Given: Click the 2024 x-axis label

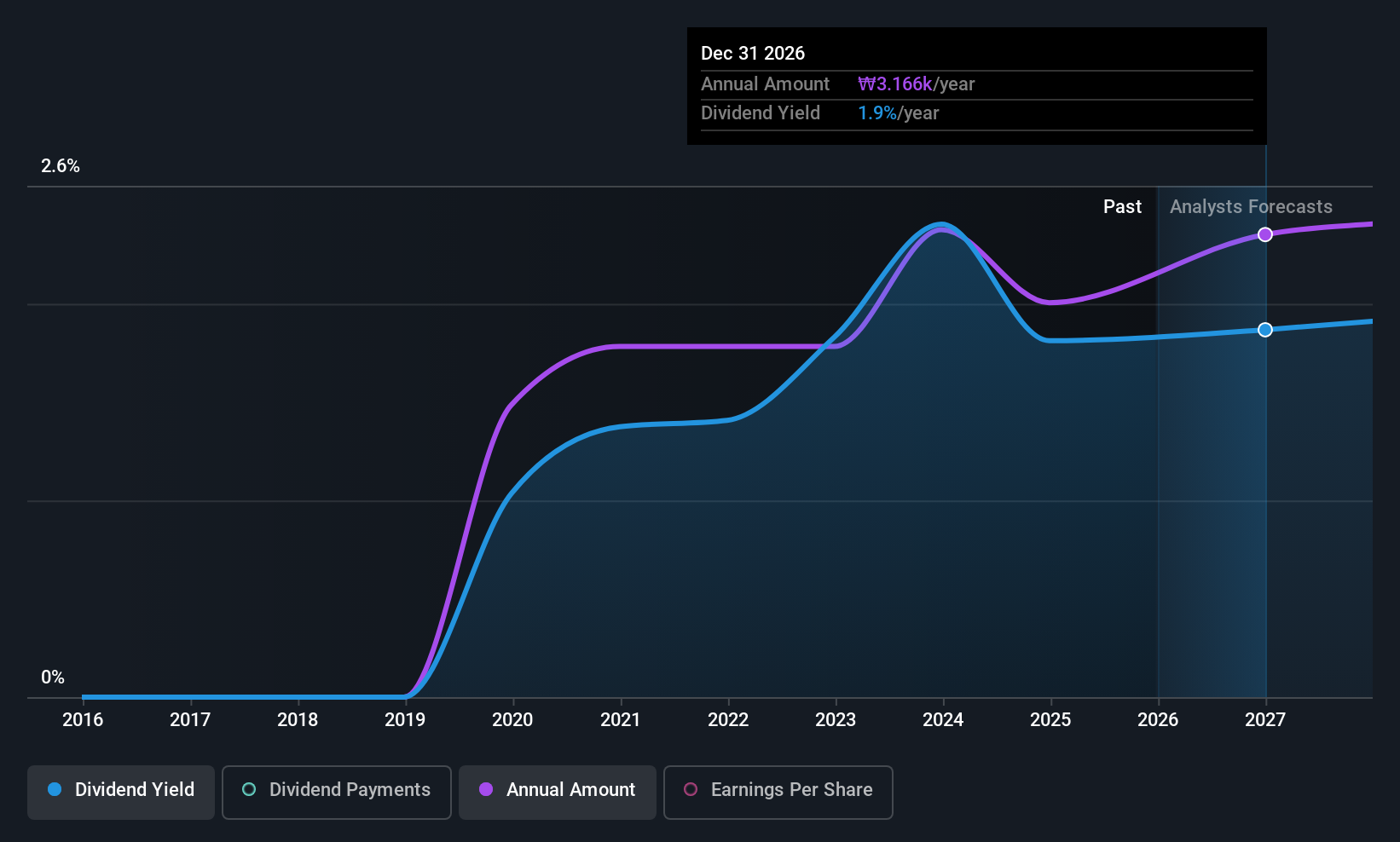Looking at the screenshot, I should pos(943,720).
